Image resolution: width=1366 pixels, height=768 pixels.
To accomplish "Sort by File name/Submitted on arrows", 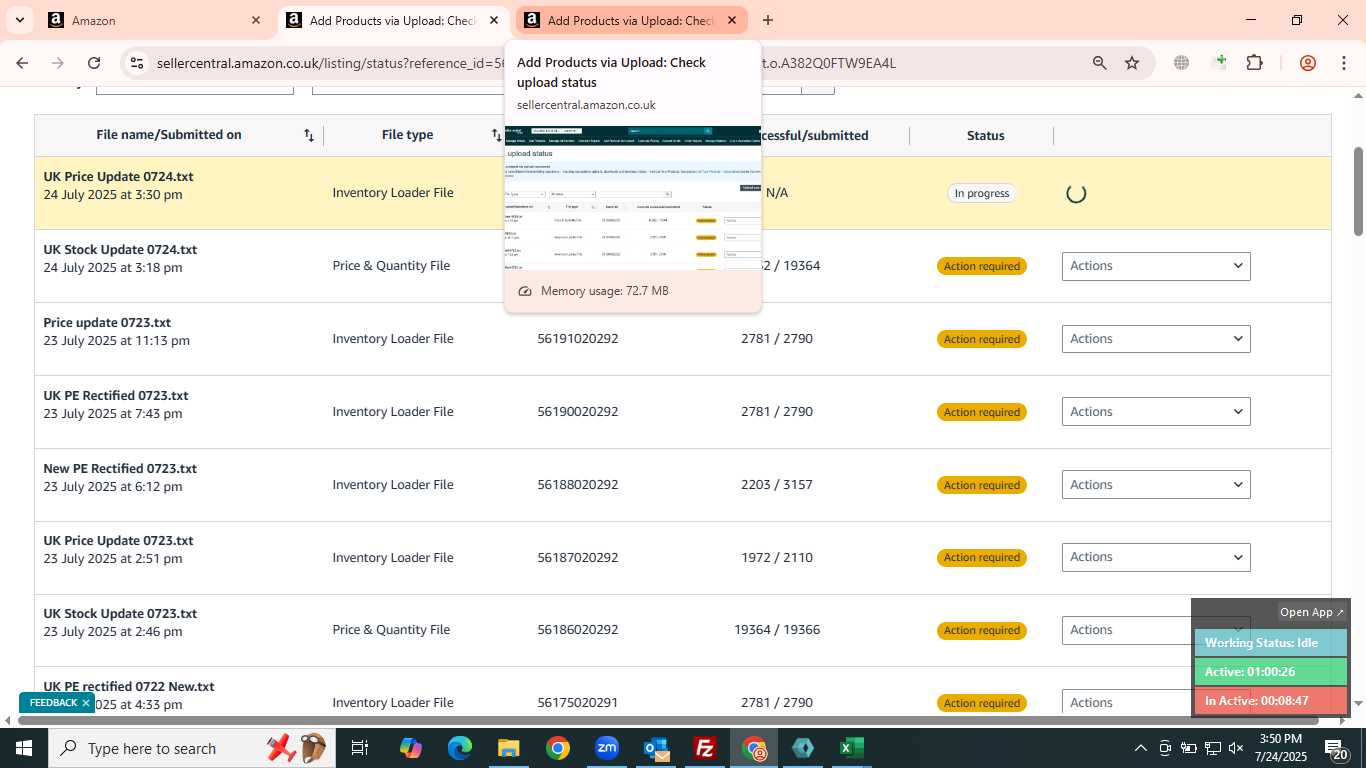I will point(309,135).
